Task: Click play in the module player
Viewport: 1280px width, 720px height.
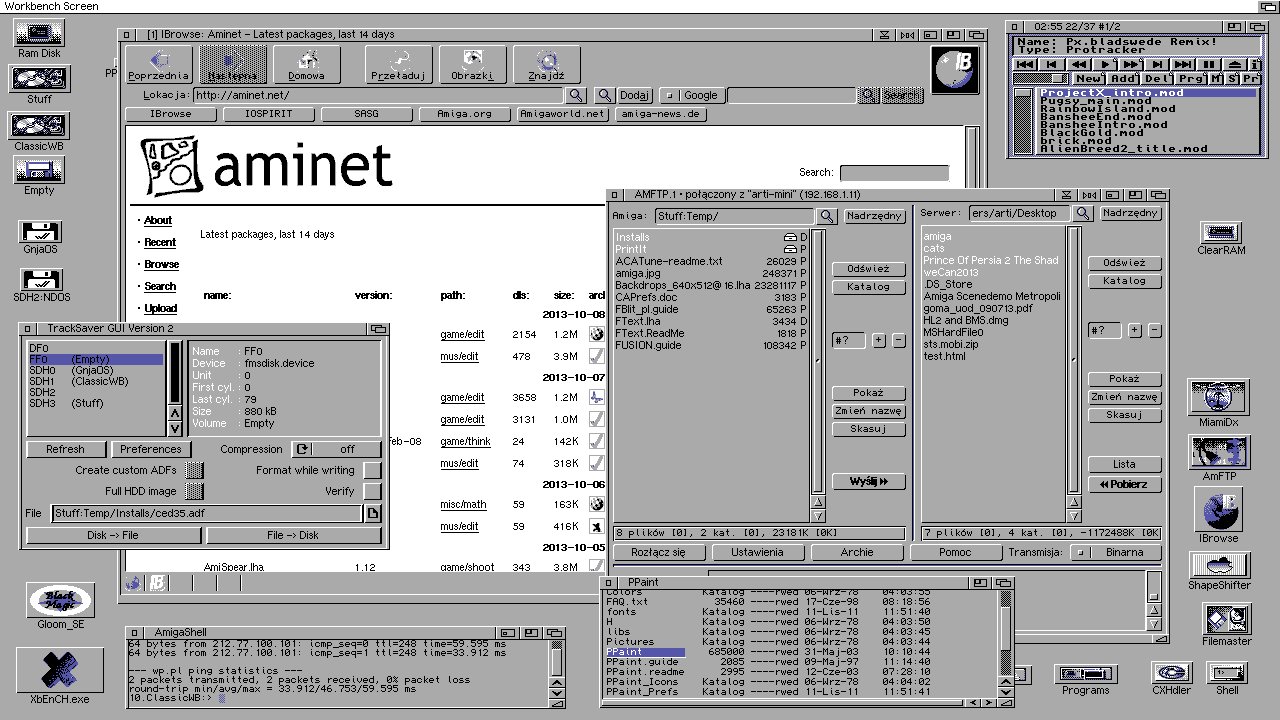Action: click(1104, 64)
